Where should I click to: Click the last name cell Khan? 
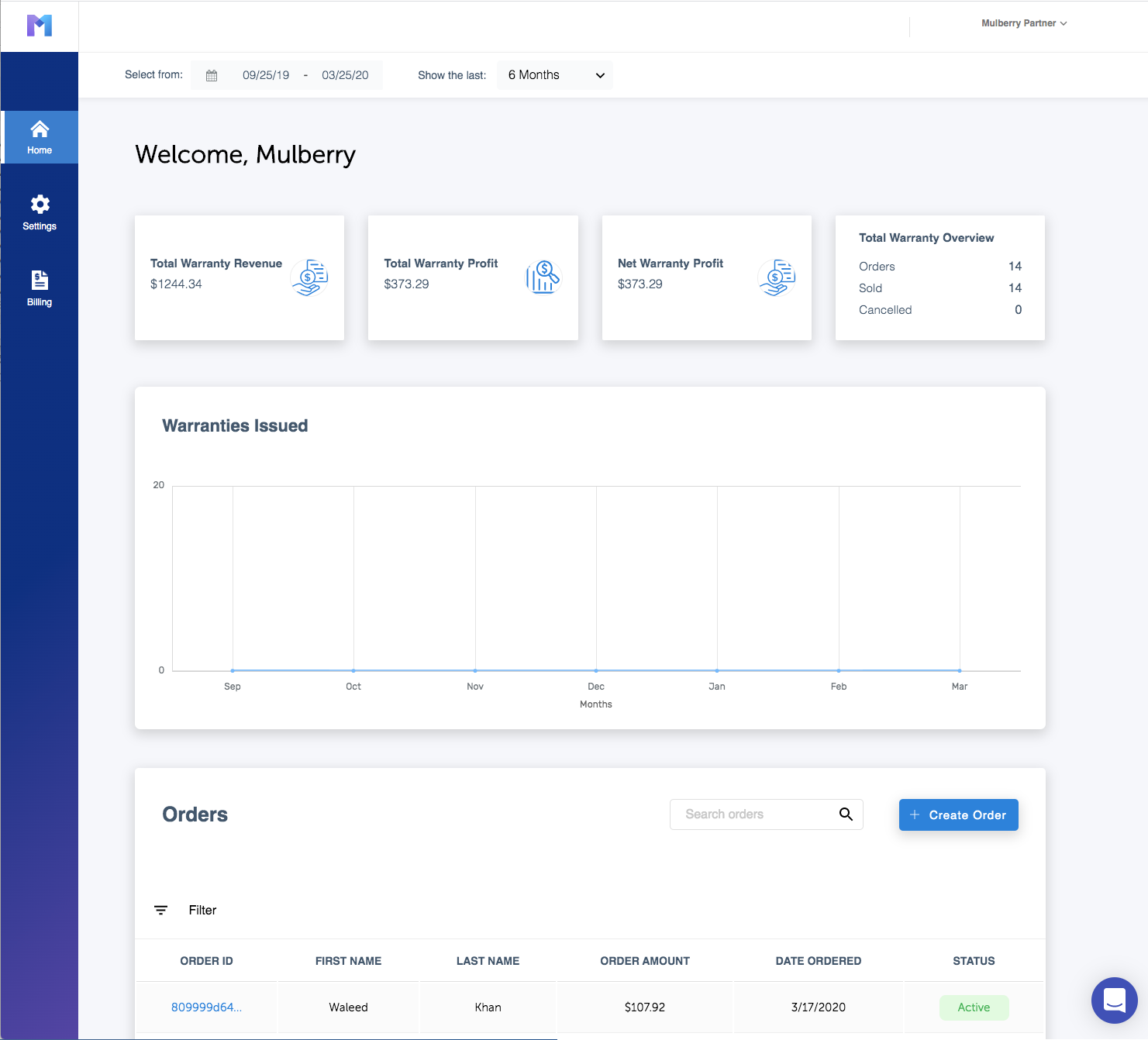[x=488, y=1007]
